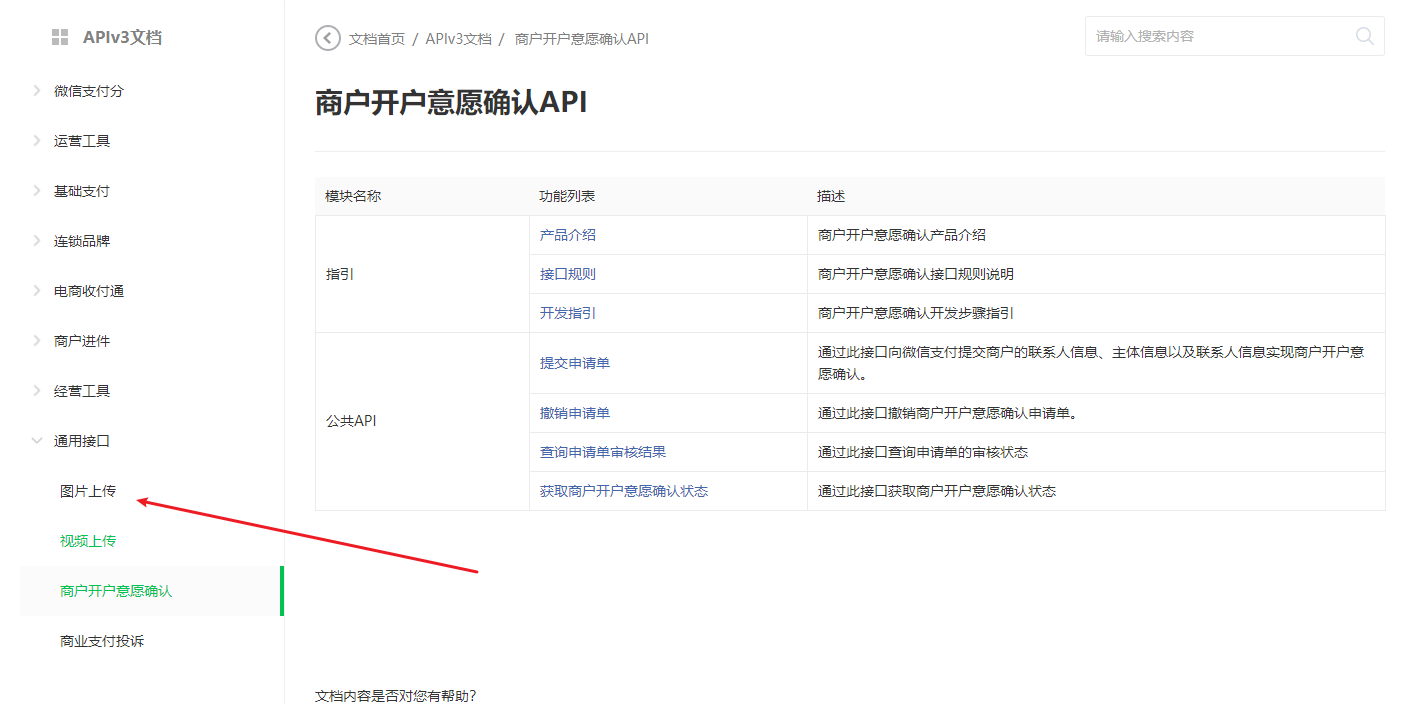Open the 接口规则 link
Screen dimensions: 1419x704
(x=568, y=274)
